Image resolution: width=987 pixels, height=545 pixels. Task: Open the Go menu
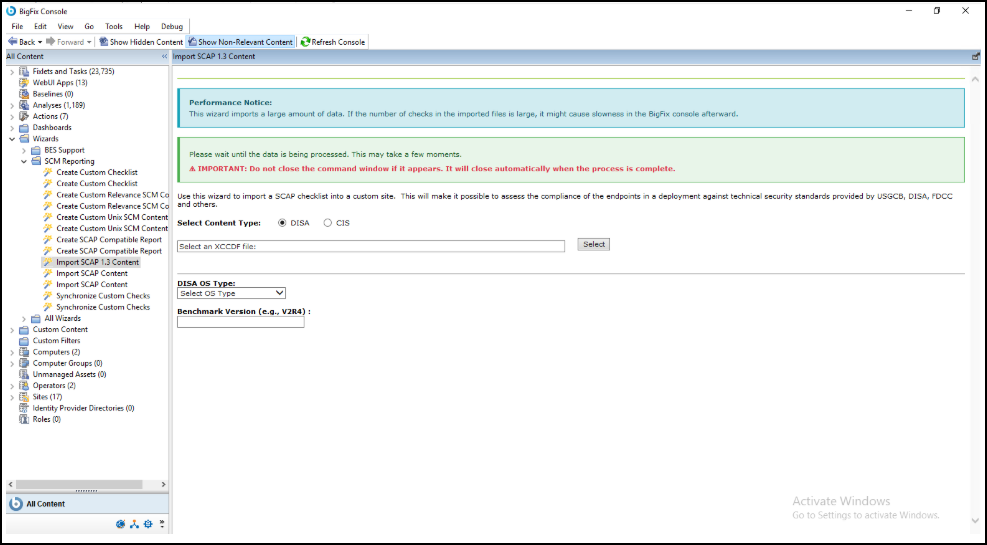[x=89, y=26]
